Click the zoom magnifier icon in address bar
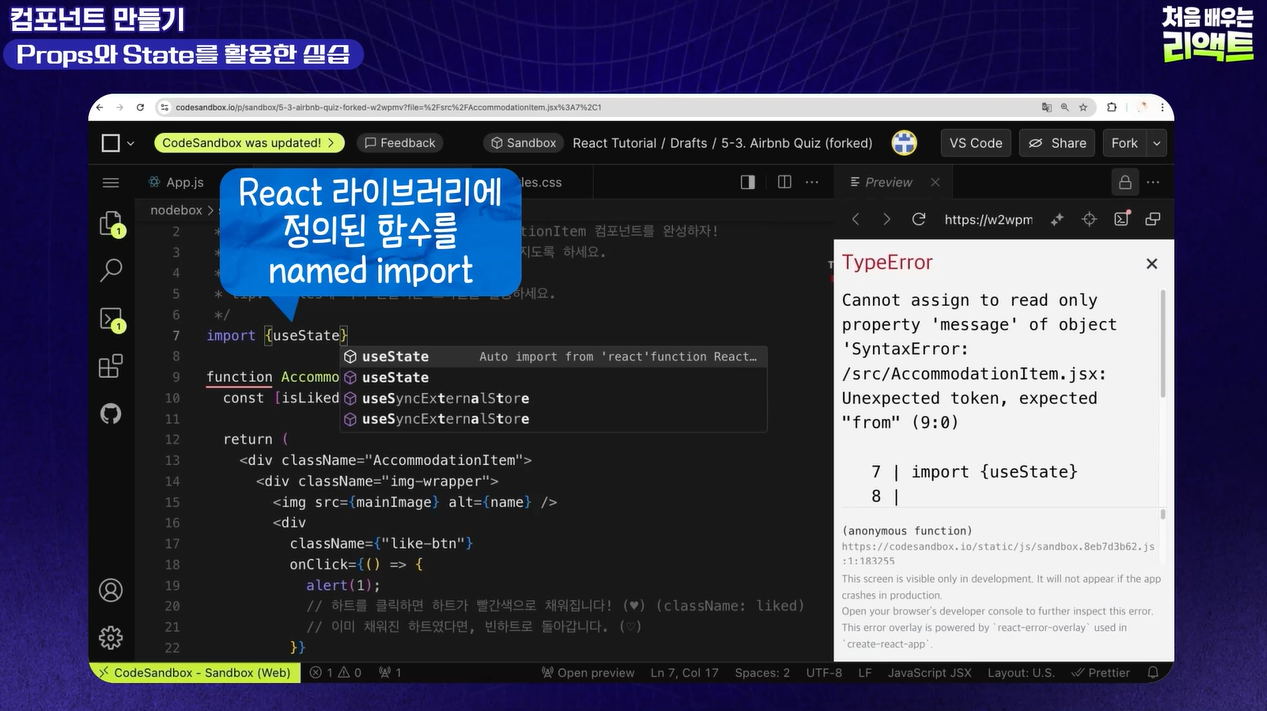Viewport: 1267px width, 711px height. tap(1065, 107)
